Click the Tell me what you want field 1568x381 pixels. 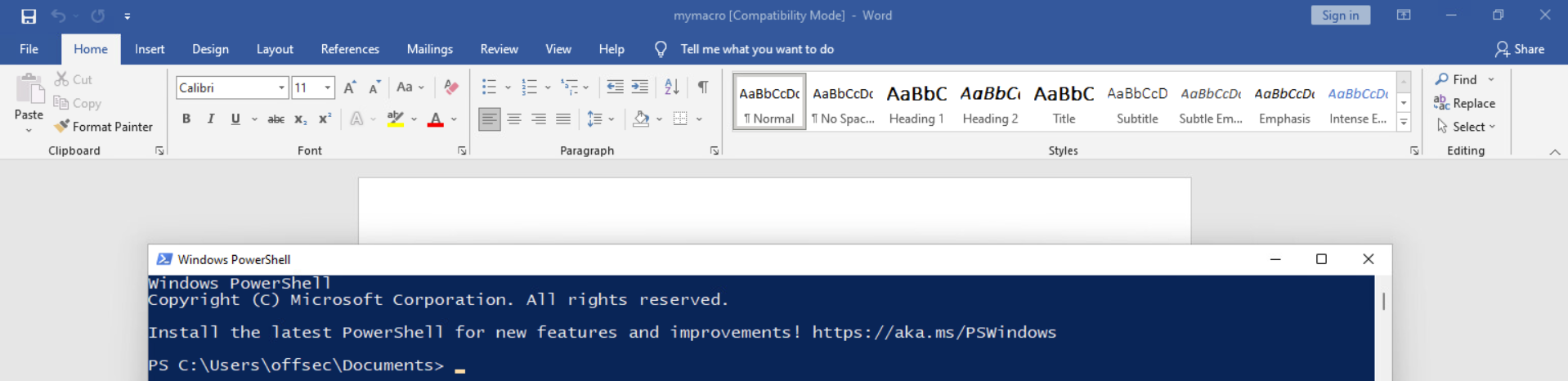coord(756,49)
